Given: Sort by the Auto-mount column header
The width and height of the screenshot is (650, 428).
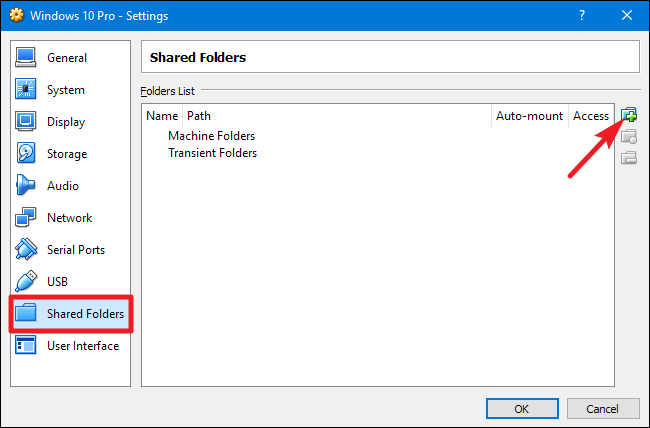Looking at the screenshot, I should tap(529, 116).
